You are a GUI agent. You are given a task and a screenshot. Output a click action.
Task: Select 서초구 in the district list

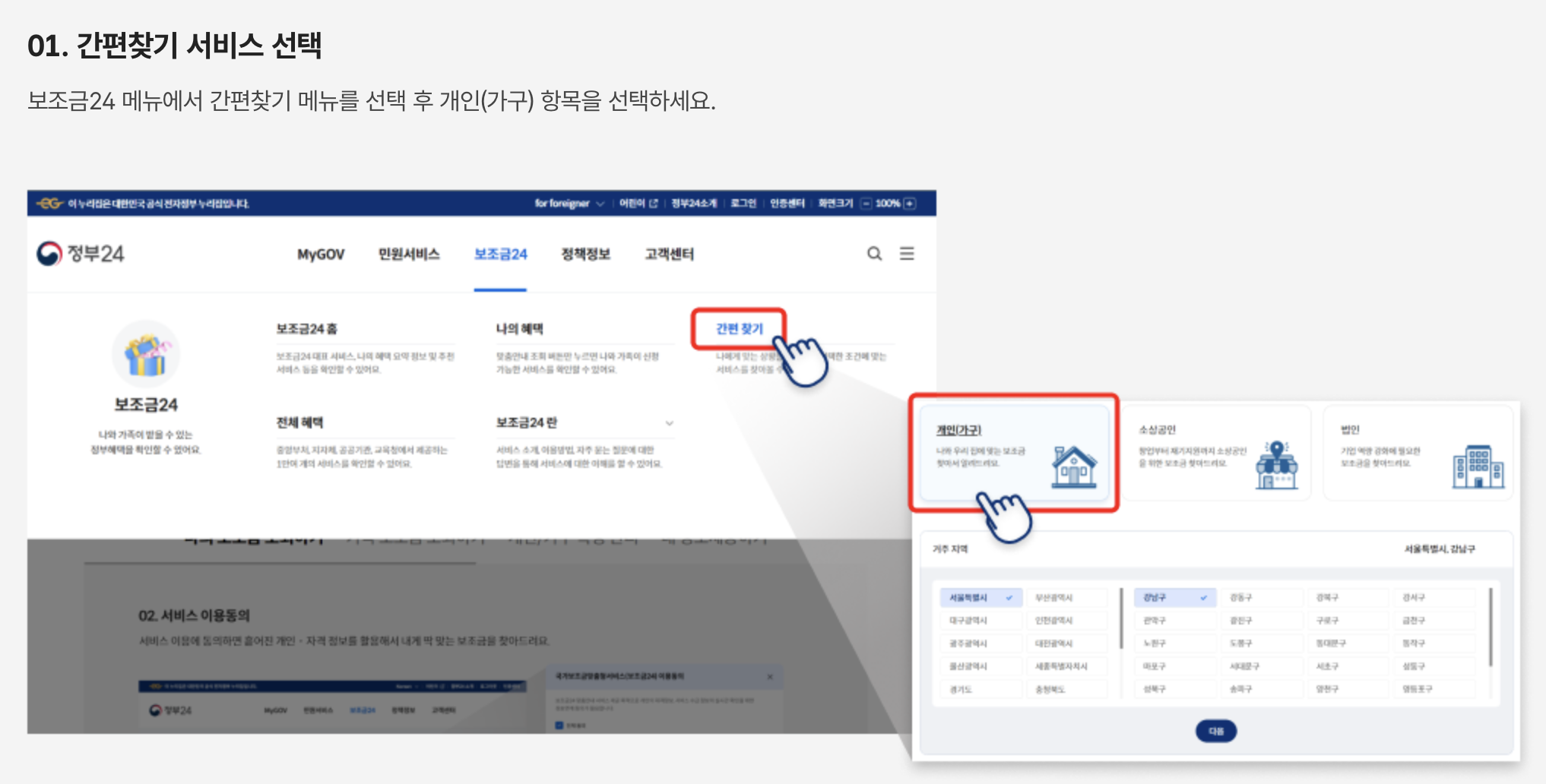coord(1348,666)
